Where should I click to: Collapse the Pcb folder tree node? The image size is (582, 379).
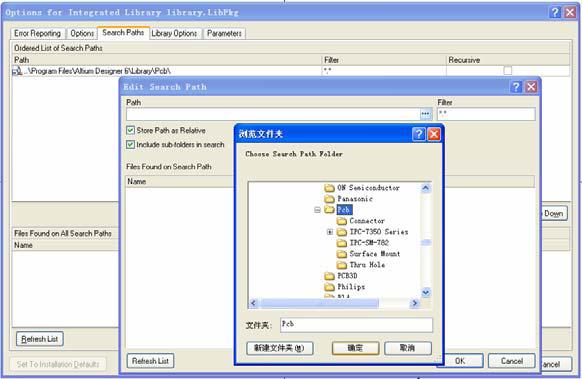(x=317, y=210)
